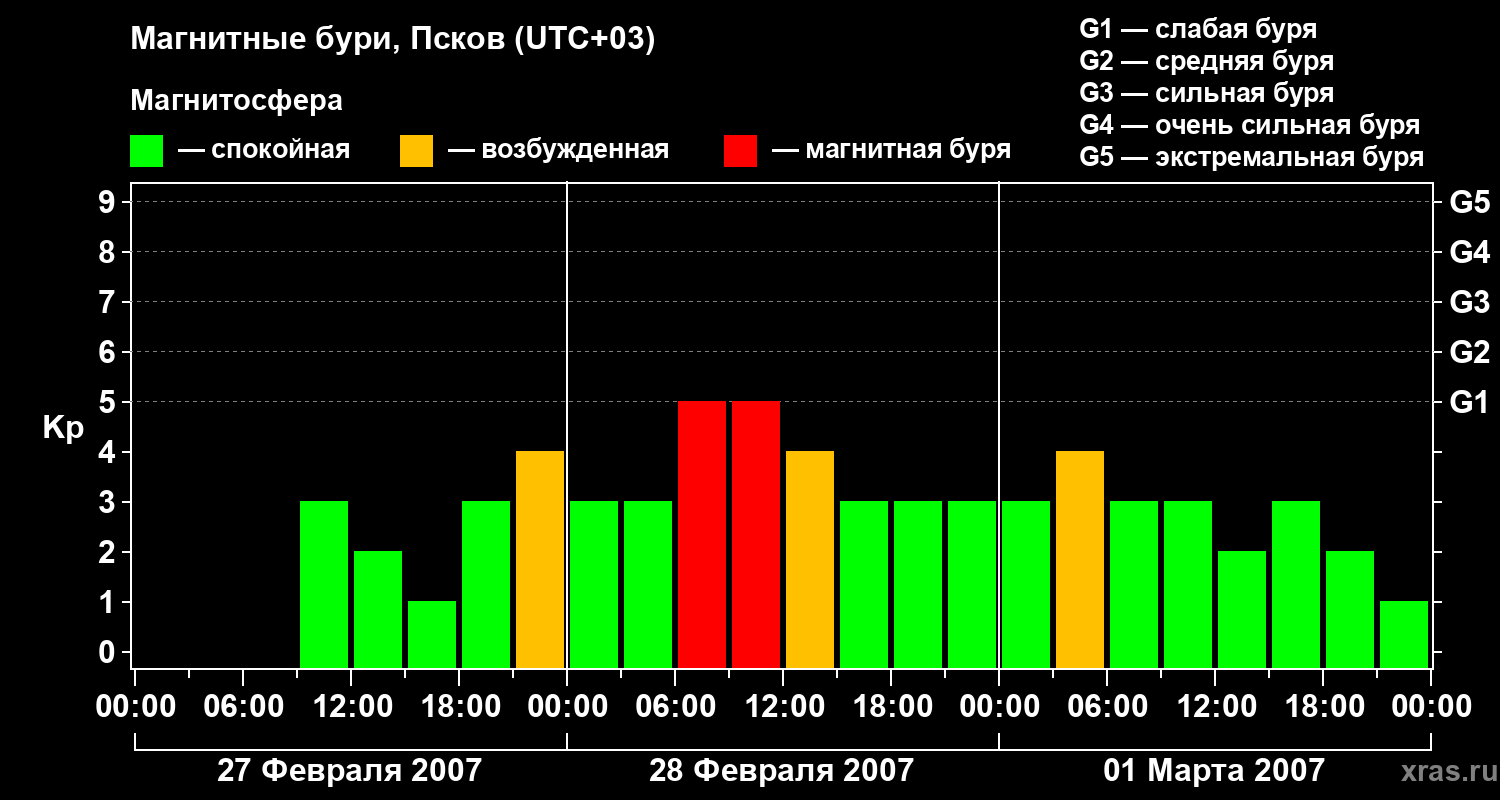
Task: Click the 18:00 time label under 01 March
Action: point(1323,707)
